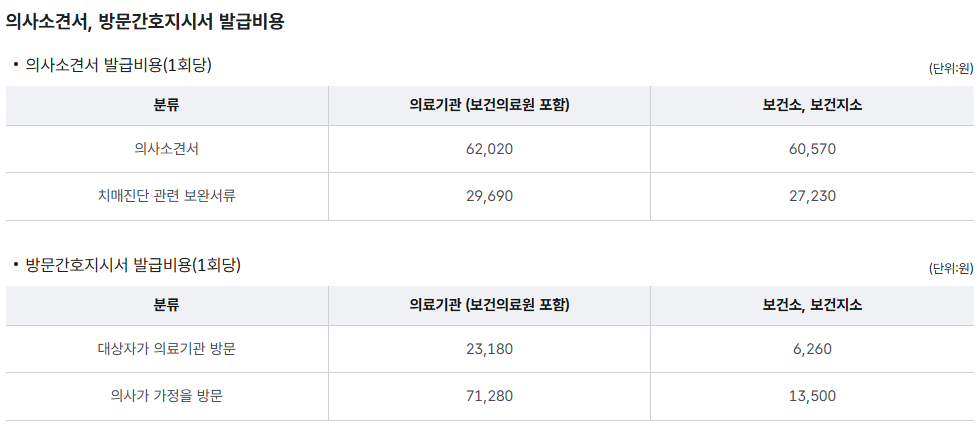Screen dimensions: 980x426
Task: Click the '의사소견서 발급비용(1회당)' subheading
Action: tap(118, 65)
